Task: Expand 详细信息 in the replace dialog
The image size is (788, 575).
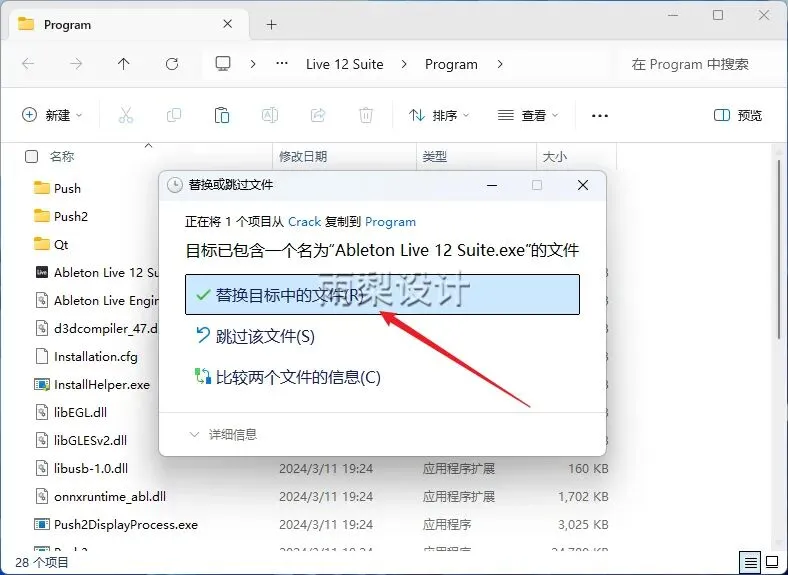Action: point(223,434)
